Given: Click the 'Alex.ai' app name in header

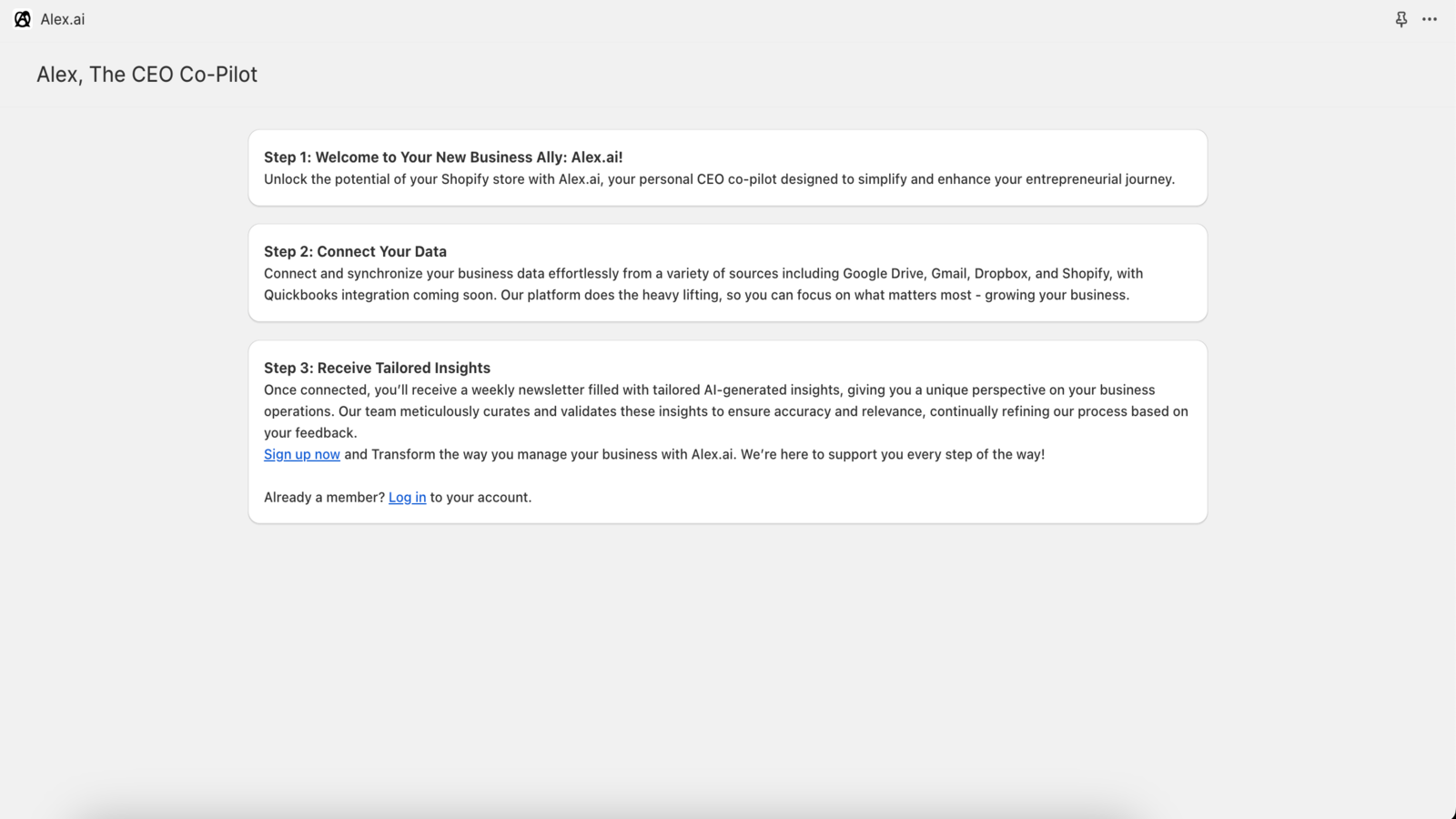Looking at the screenshot, I should (x=63, y=19).
